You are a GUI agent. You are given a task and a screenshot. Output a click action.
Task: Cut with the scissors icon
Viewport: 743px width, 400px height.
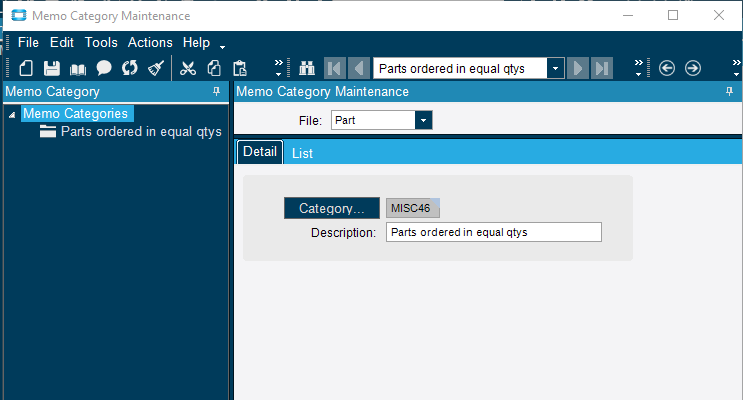[x=188, y=68]
